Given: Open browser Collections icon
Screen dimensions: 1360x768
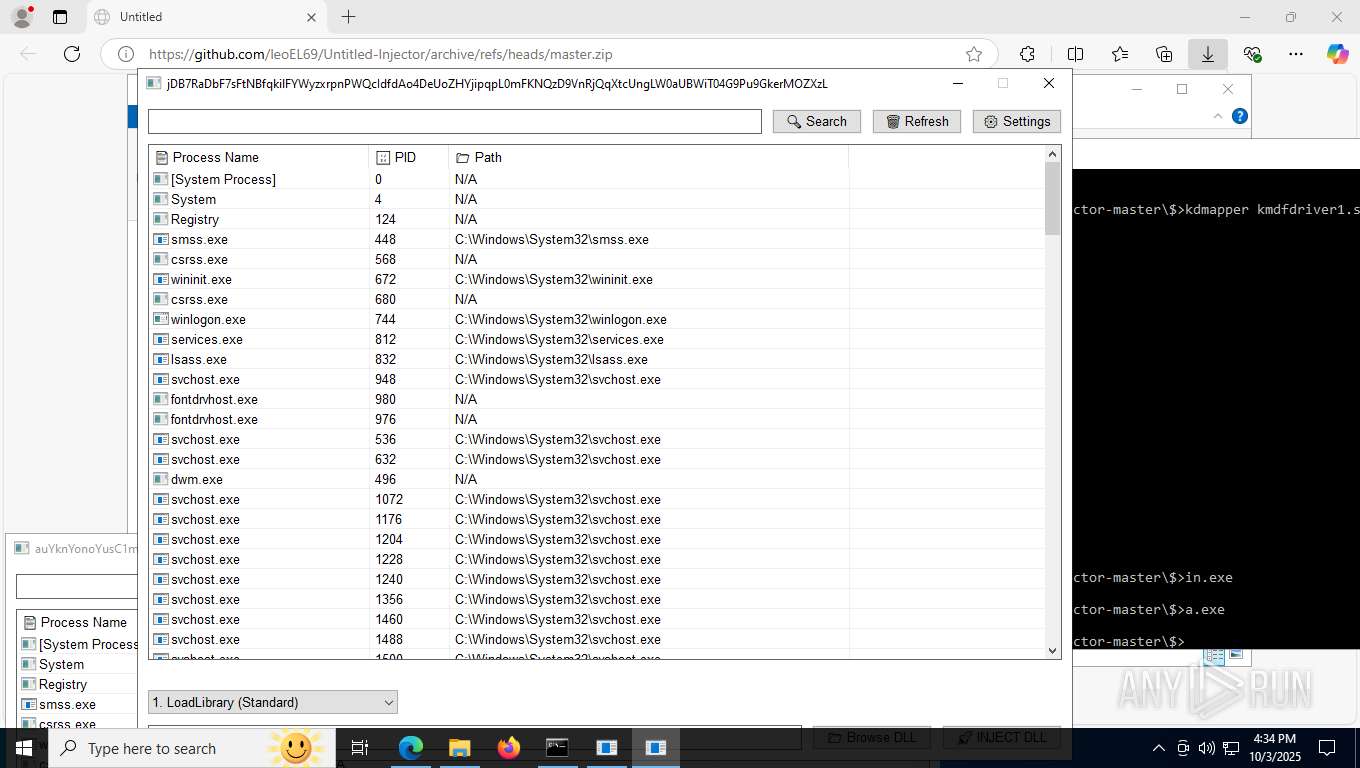Looking at the screenshot, I should [1164, 54].
